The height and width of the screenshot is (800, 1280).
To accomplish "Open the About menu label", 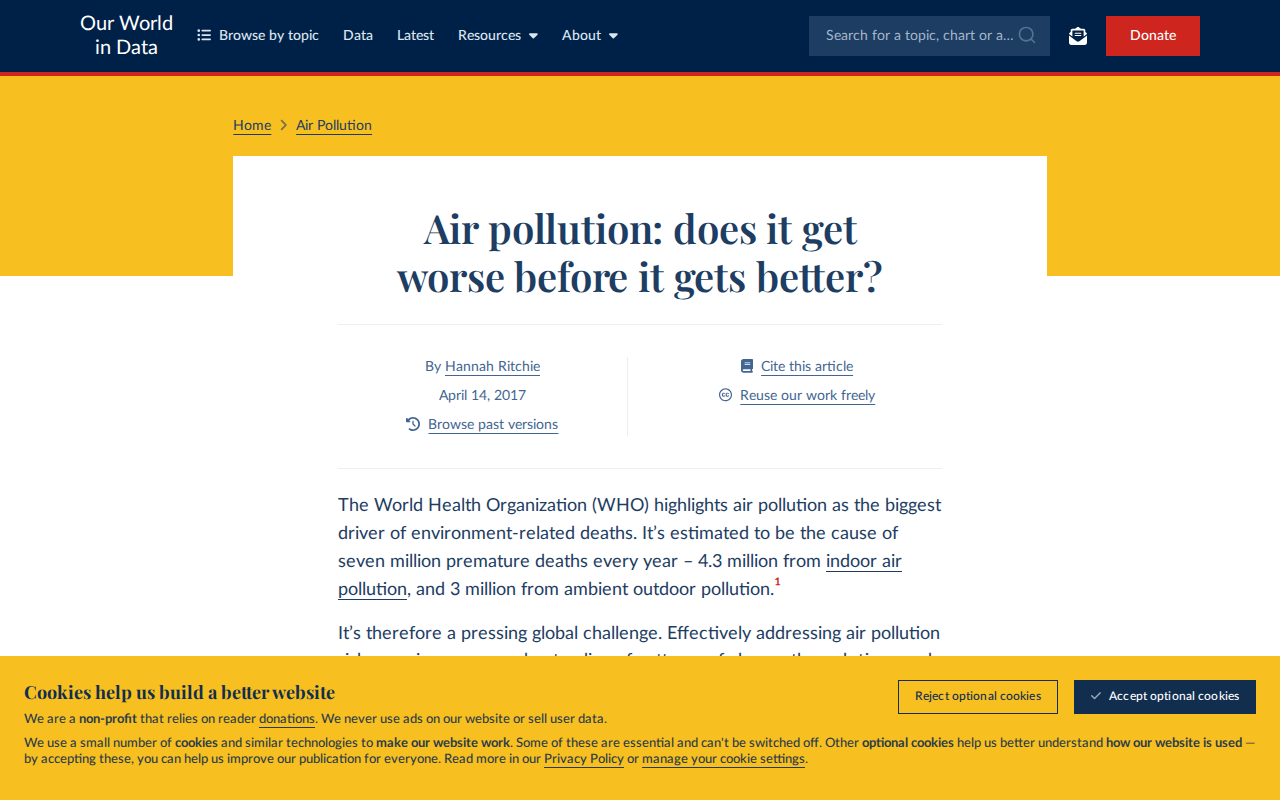I will pyautogui.click(x=581, y=35).
